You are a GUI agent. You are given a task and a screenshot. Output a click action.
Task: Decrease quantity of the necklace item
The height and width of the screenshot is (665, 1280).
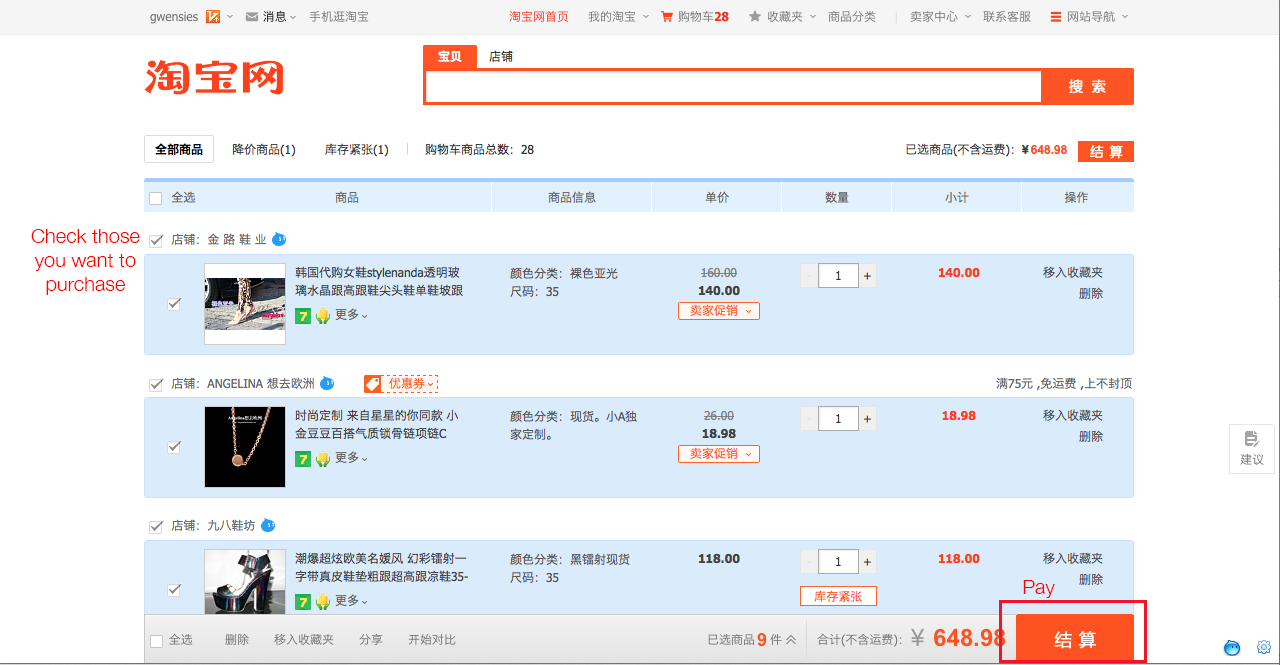pyautogui.click(x=809, y=419)
